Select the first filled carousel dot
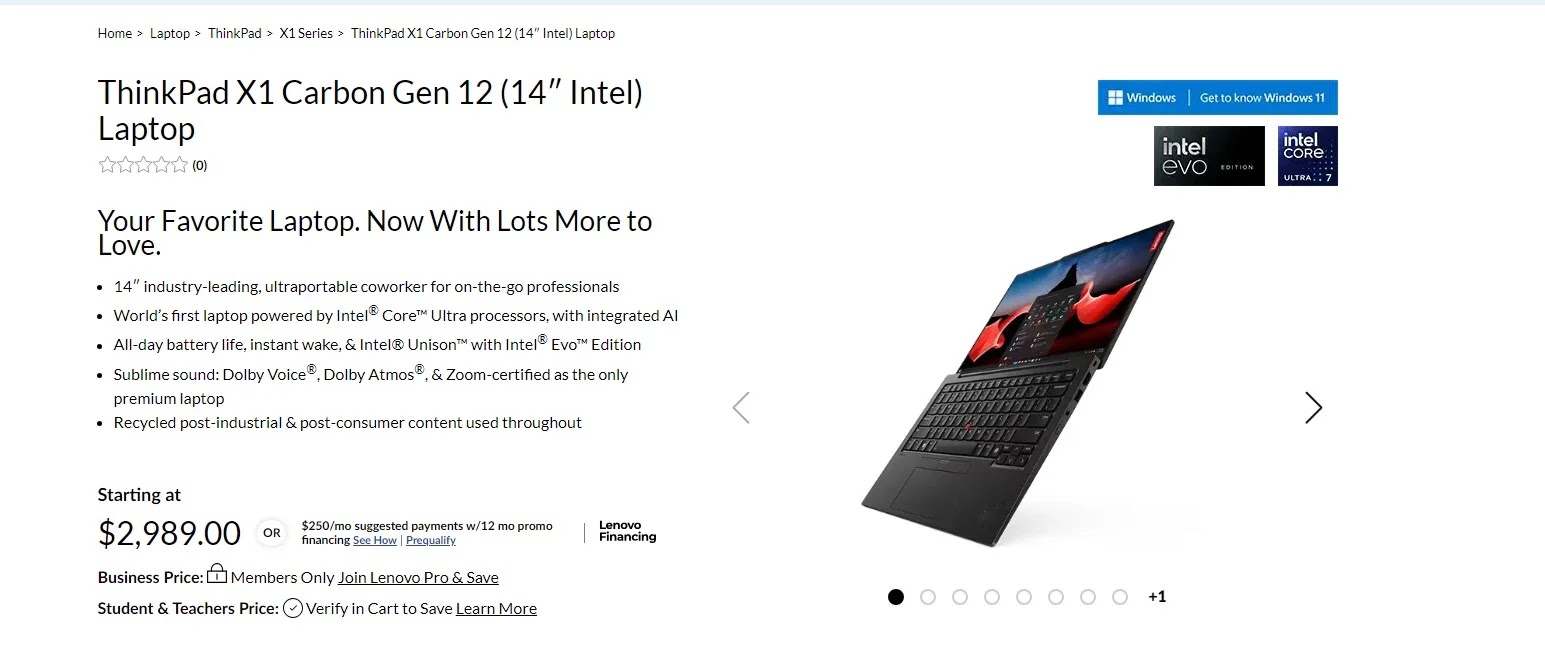The image size is (1545, 647). tap(896, 597)
